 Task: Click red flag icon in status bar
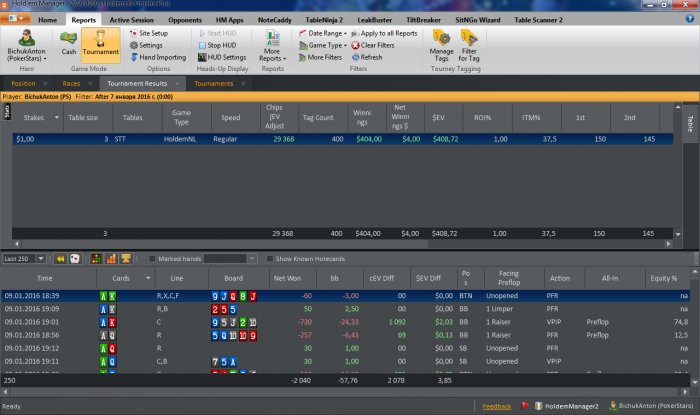point(525,406)
